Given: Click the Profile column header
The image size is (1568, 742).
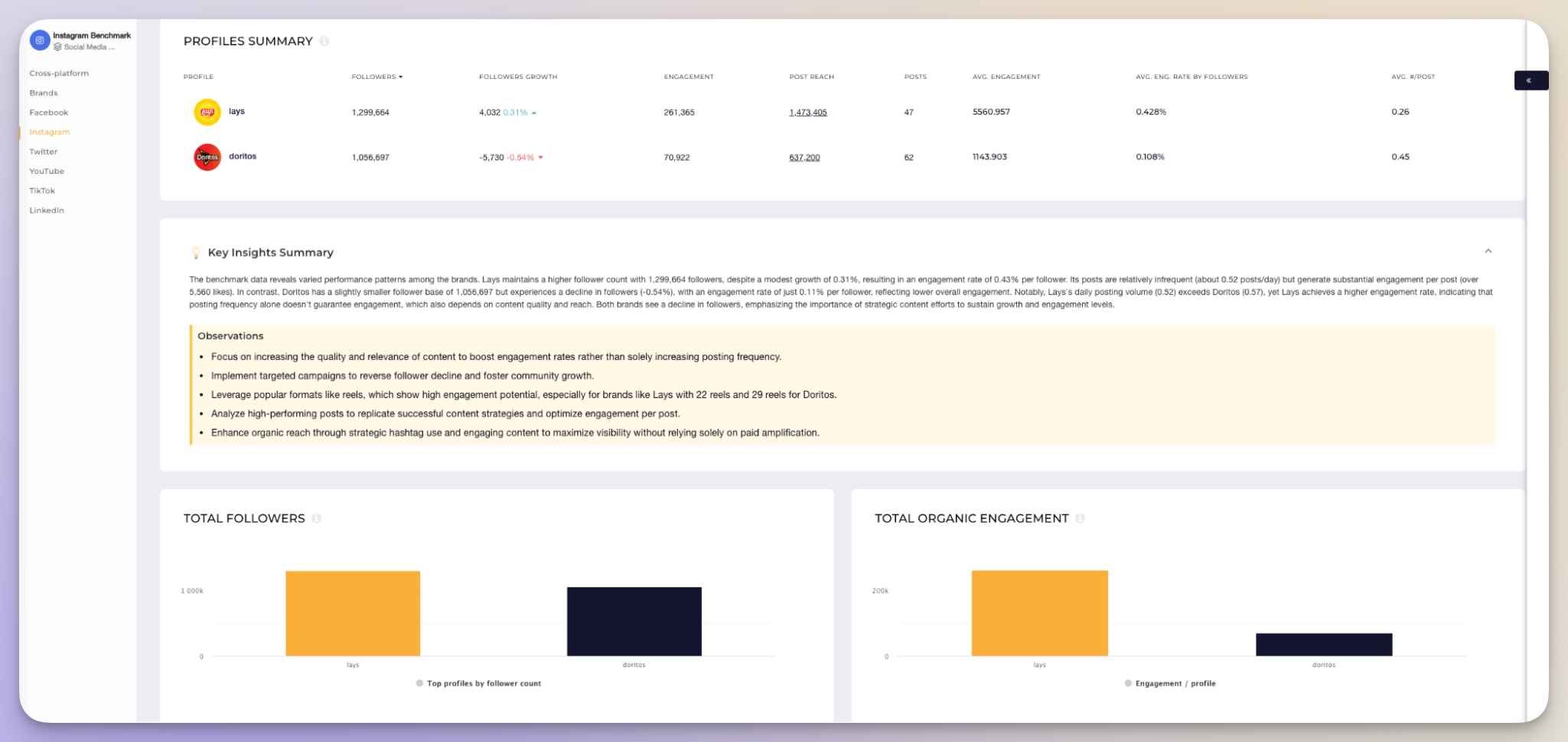Looking at the screenshot, I should pyautogui.click(x=198, y=77).
